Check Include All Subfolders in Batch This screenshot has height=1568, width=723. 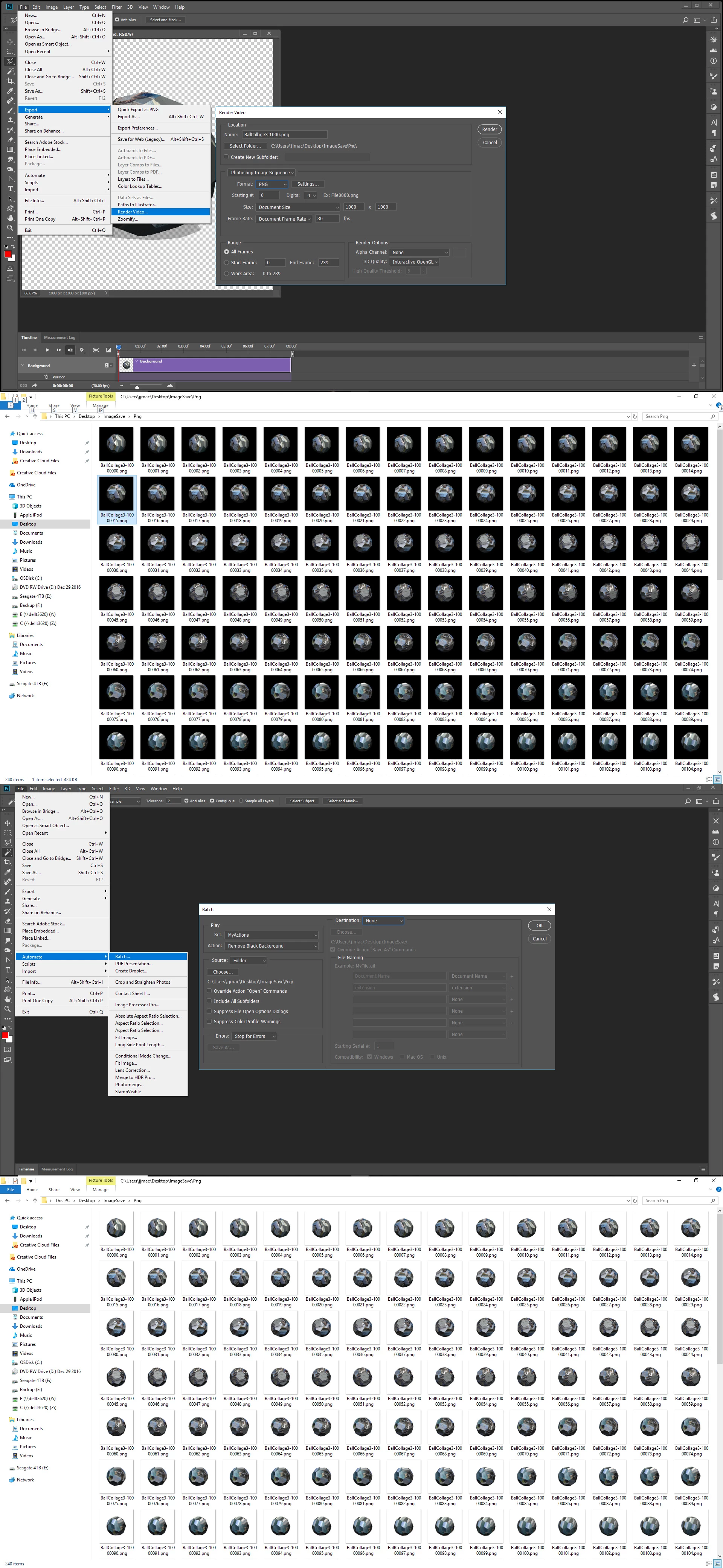pos(209,1001)
